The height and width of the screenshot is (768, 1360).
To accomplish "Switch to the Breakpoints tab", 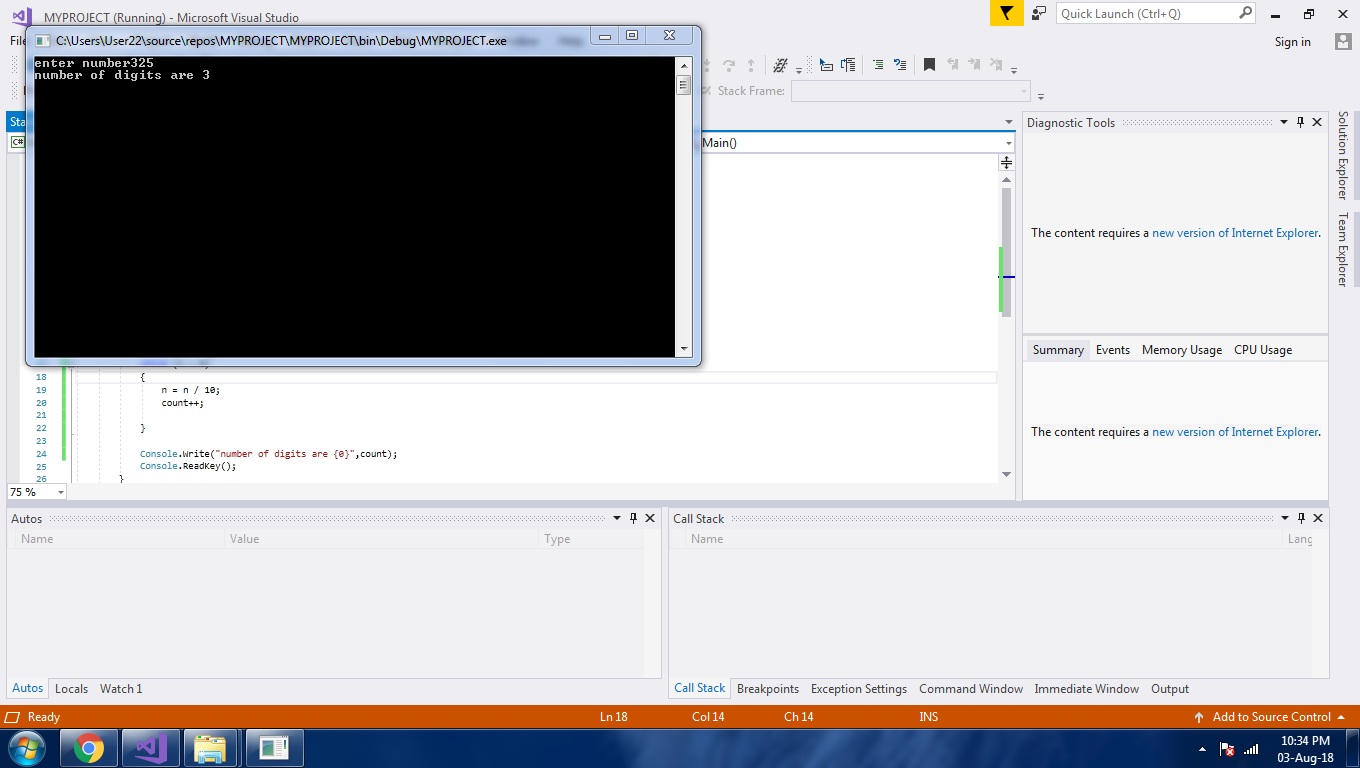I will click(x=768, y=689).
